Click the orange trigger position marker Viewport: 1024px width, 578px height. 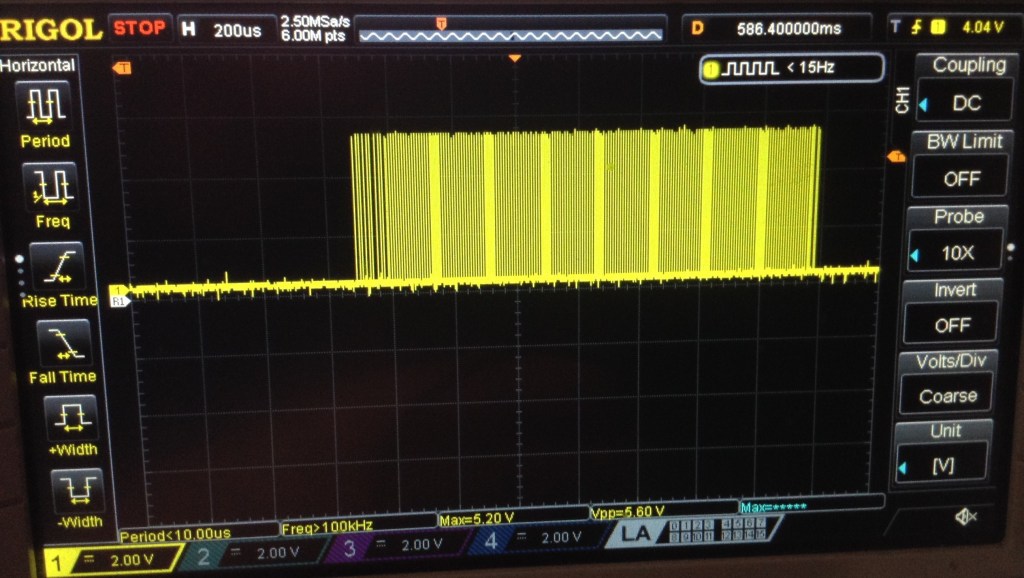coord(514,59)
